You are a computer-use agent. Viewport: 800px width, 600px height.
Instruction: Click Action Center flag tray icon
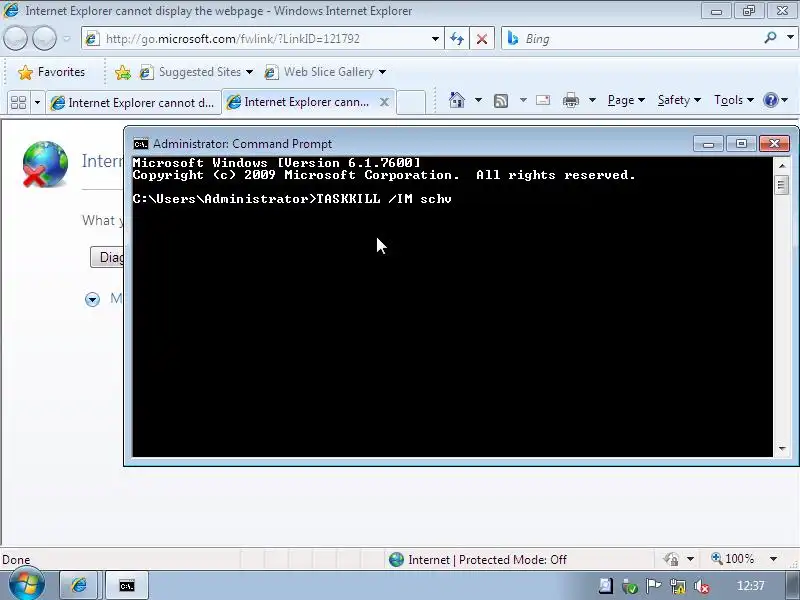(x=653, y=586)
